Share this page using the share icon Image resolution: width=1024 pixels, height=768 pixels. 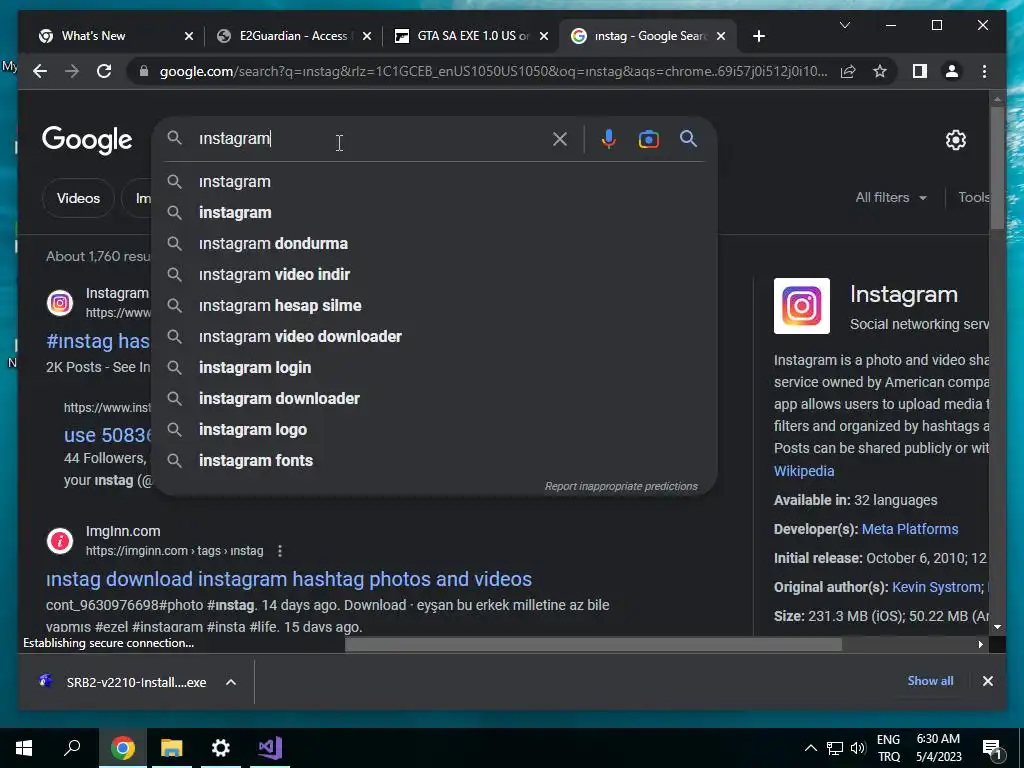point(848,71)
